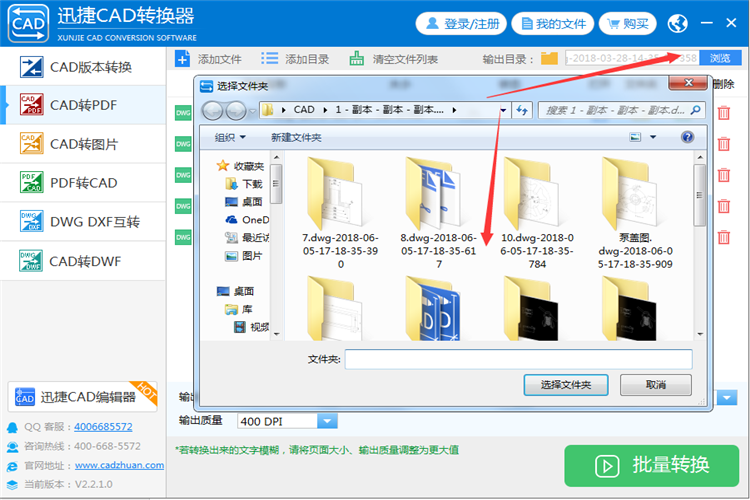Click the 文件夹 name input field
The image size is (750, 500).
tap(518, 359)
